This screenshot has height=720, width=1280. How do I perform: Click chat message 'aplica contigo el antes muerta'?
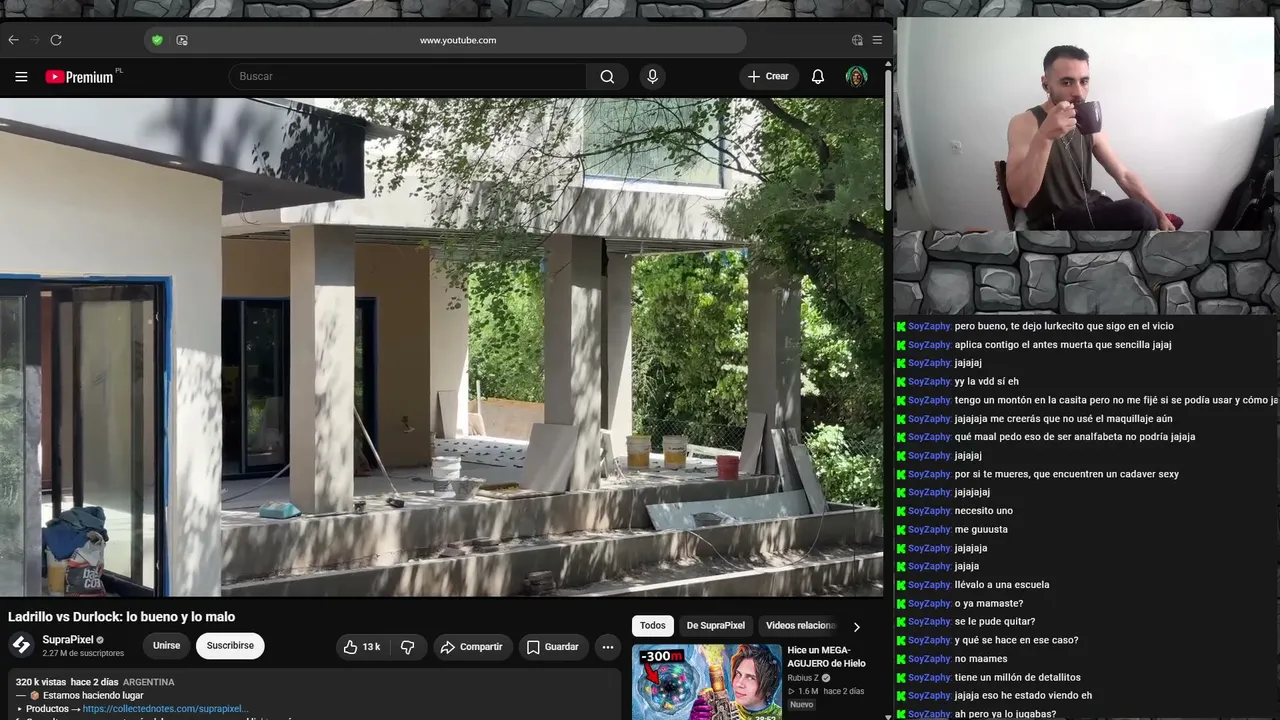click(1063, 345)
